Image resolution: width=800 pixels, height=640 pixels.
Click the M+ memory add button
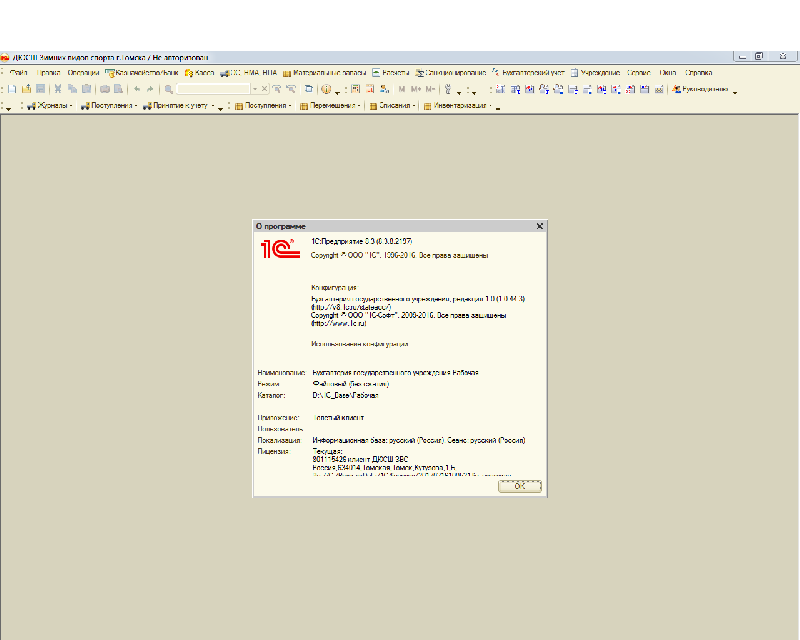416,89
